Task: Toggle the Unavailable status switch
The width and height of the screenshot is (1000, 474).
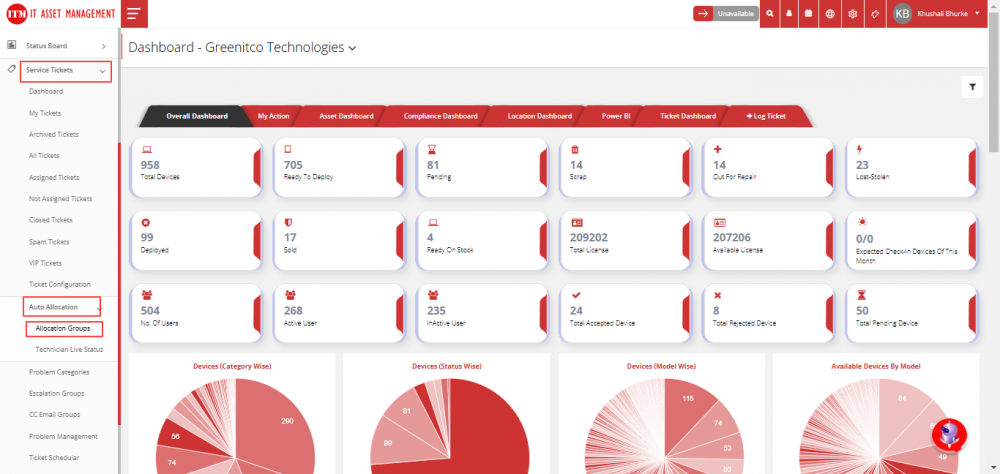Action: pos(725,14)
